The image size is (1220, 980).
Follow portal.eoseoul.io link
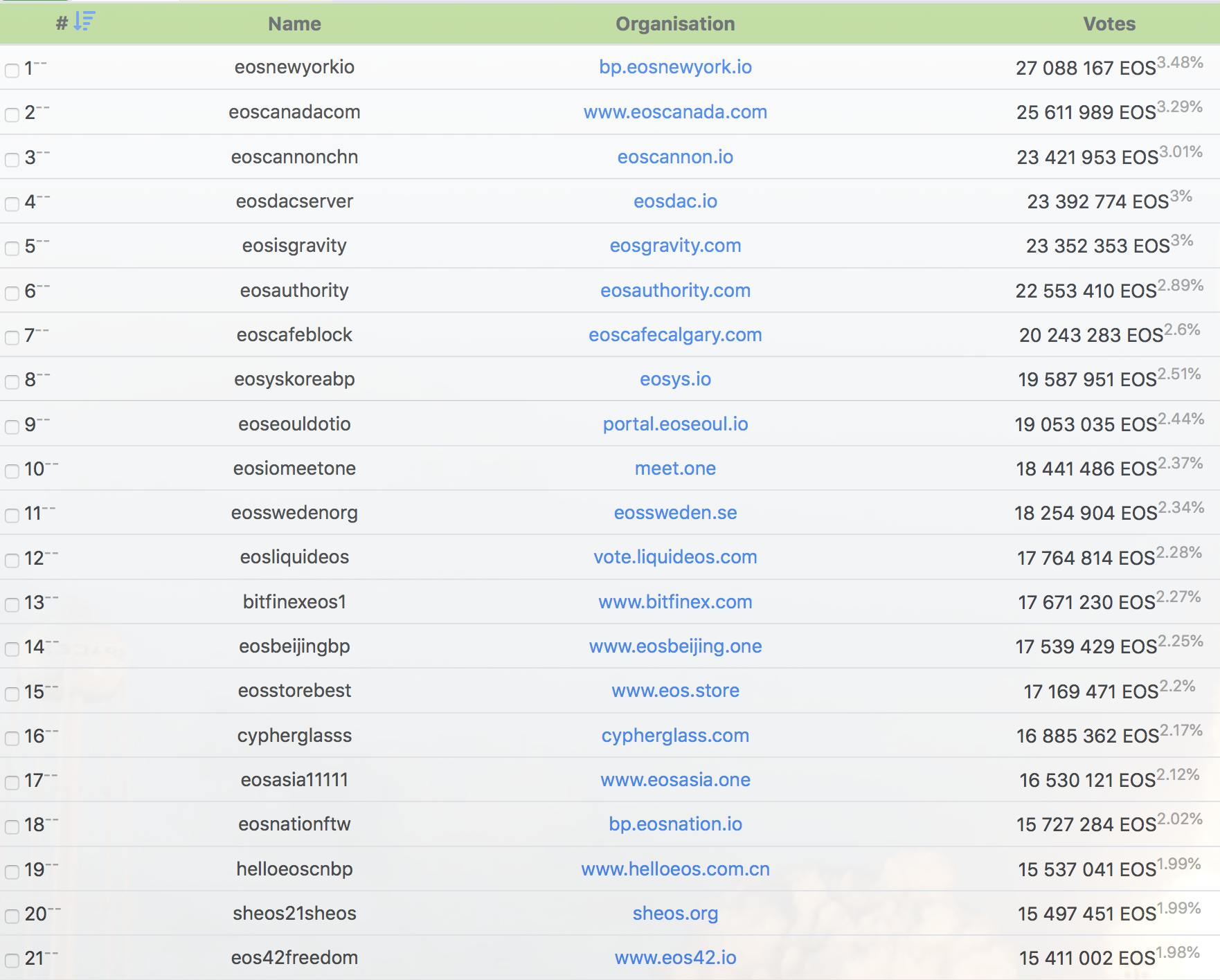pyautogui.click(x=675, y=424)
